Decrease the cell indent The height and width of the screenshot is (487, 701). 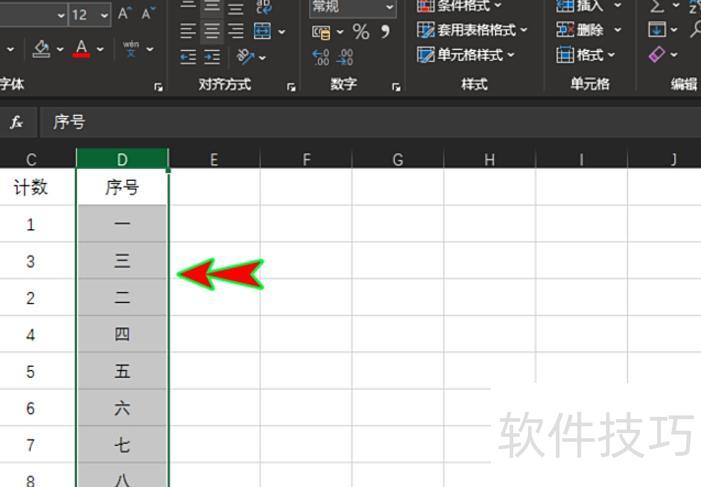pyautogui.click(x=188, y=57)
